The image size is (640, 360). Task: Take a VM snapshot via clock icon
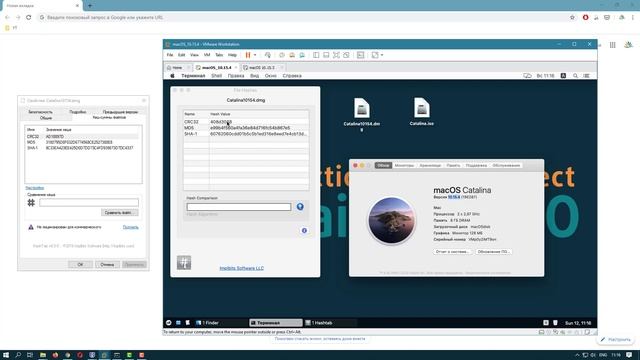click(x=282, y=55)
